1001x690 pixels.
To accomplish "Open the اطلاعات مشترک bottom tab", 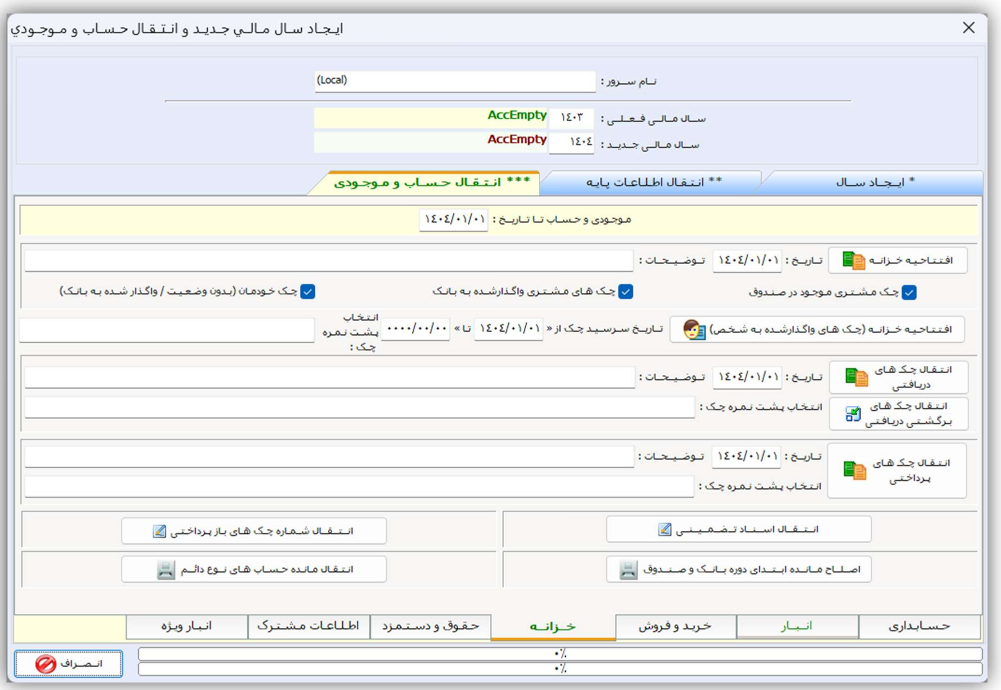I will click(308, 626).
